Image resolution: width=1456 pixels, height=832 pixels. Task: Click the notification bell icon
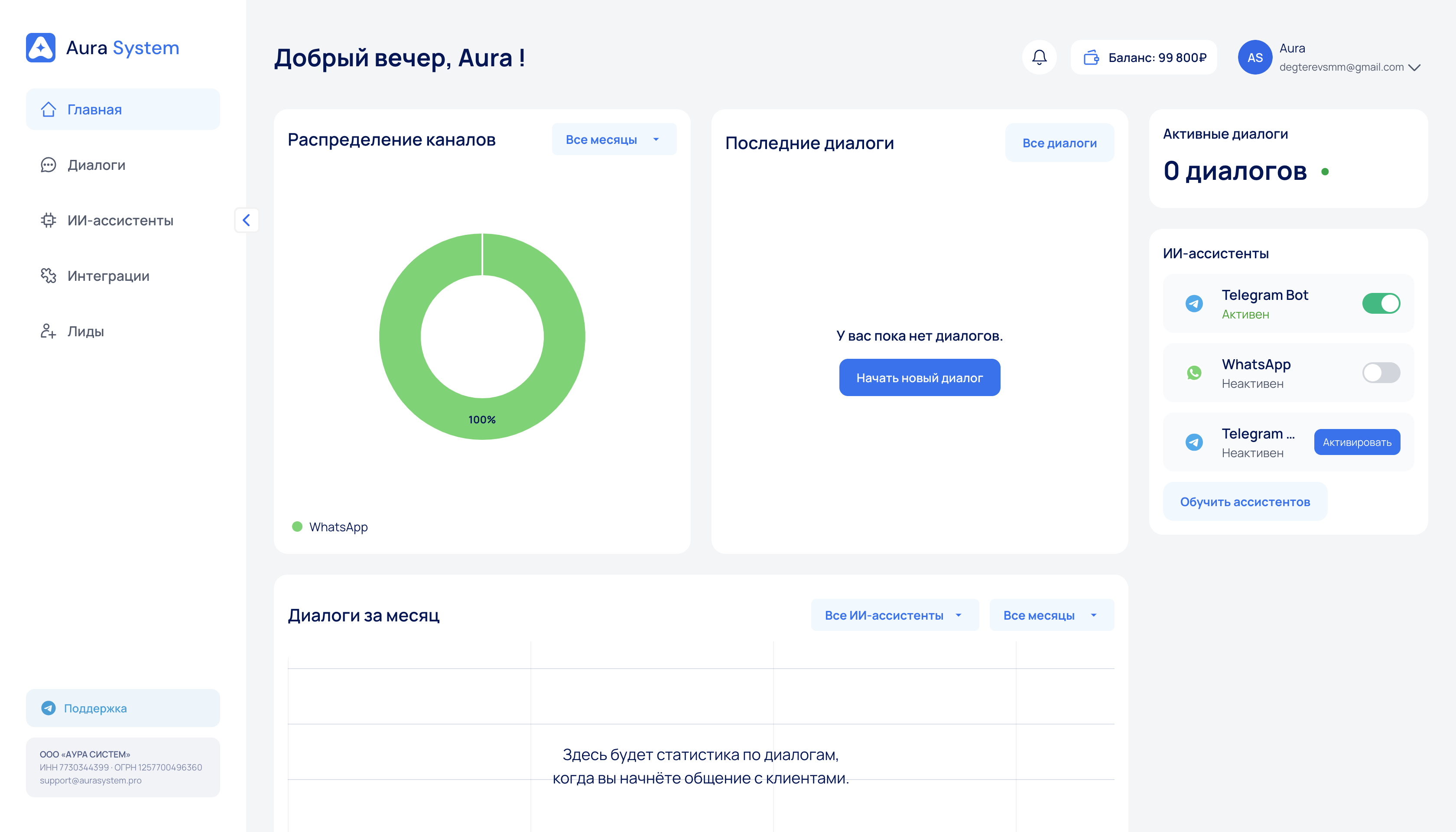[x=1039, y=57]
